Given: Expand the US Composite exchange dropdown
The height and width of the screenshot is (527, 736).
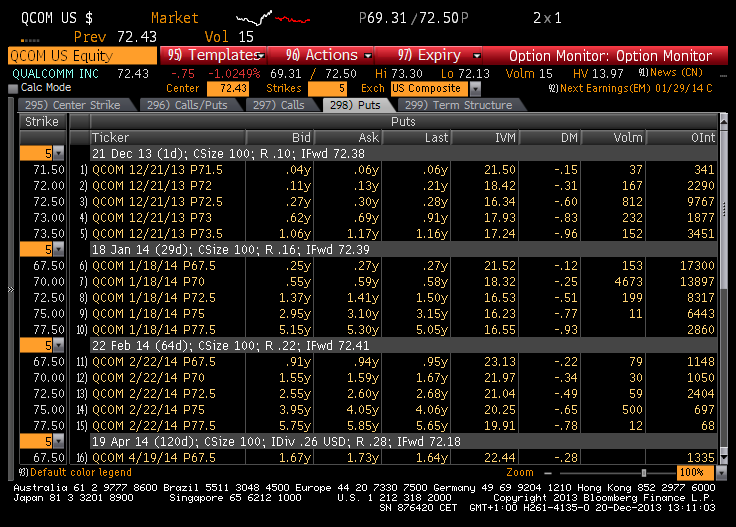Looking at the screenshot, I should (x=475, y=89).
